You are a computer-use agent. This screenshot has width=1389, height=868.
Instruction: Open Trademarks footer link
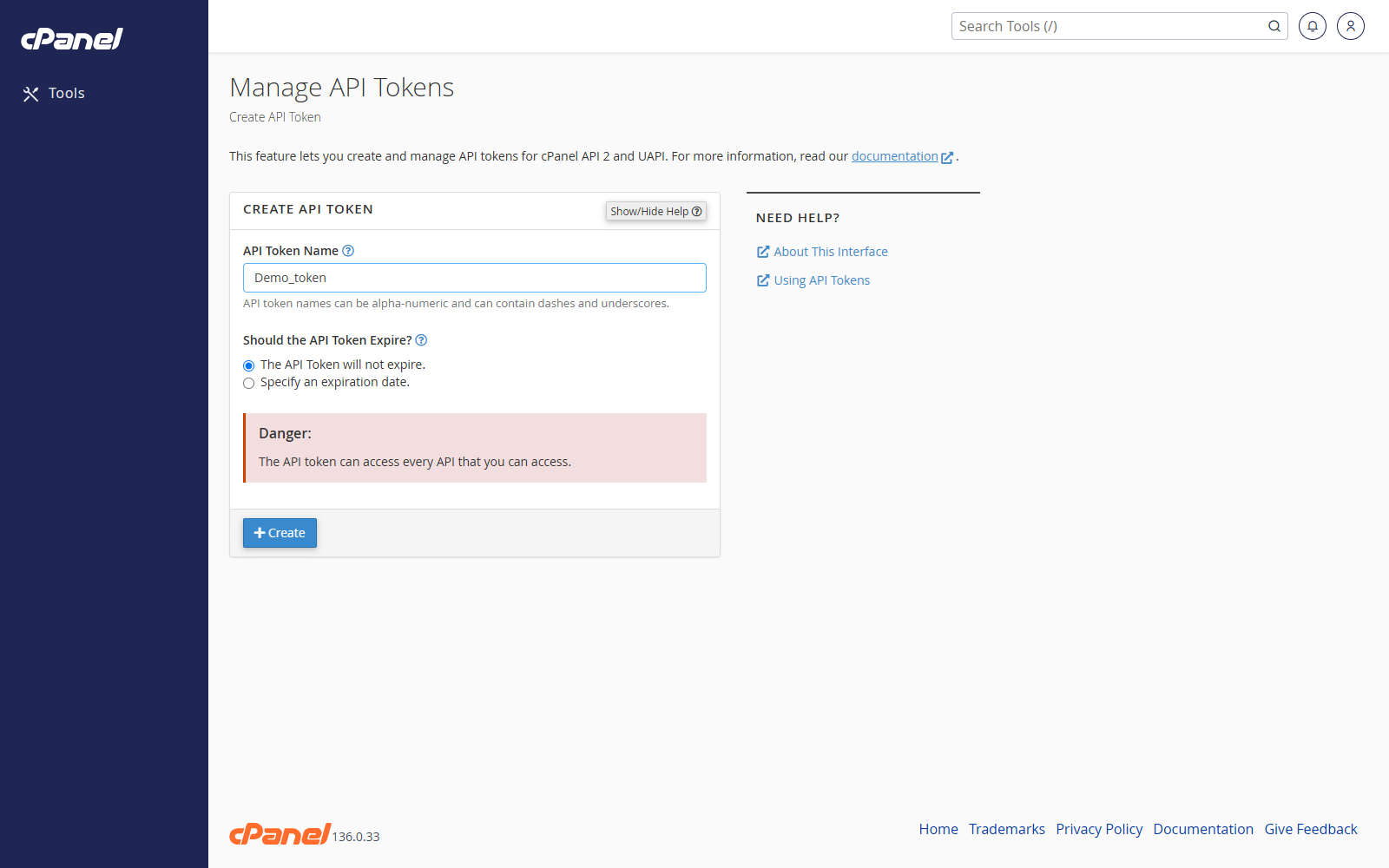(x=1007, y=829)
